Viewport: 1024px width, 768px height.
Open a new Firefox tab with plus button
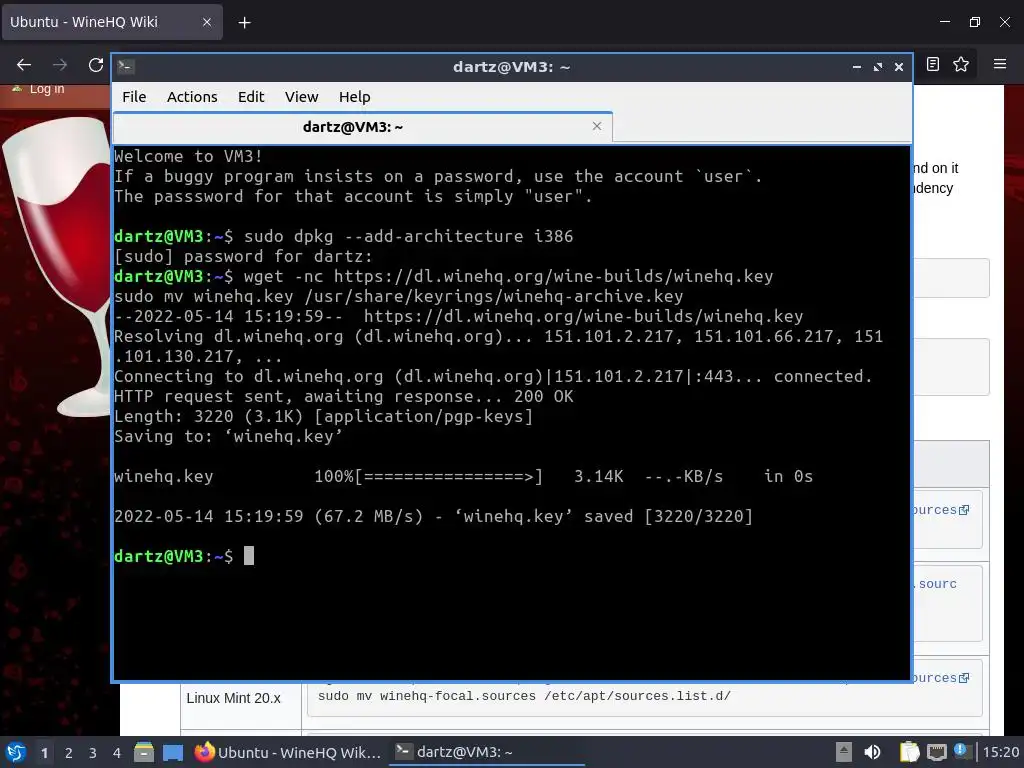pos(244,23)
